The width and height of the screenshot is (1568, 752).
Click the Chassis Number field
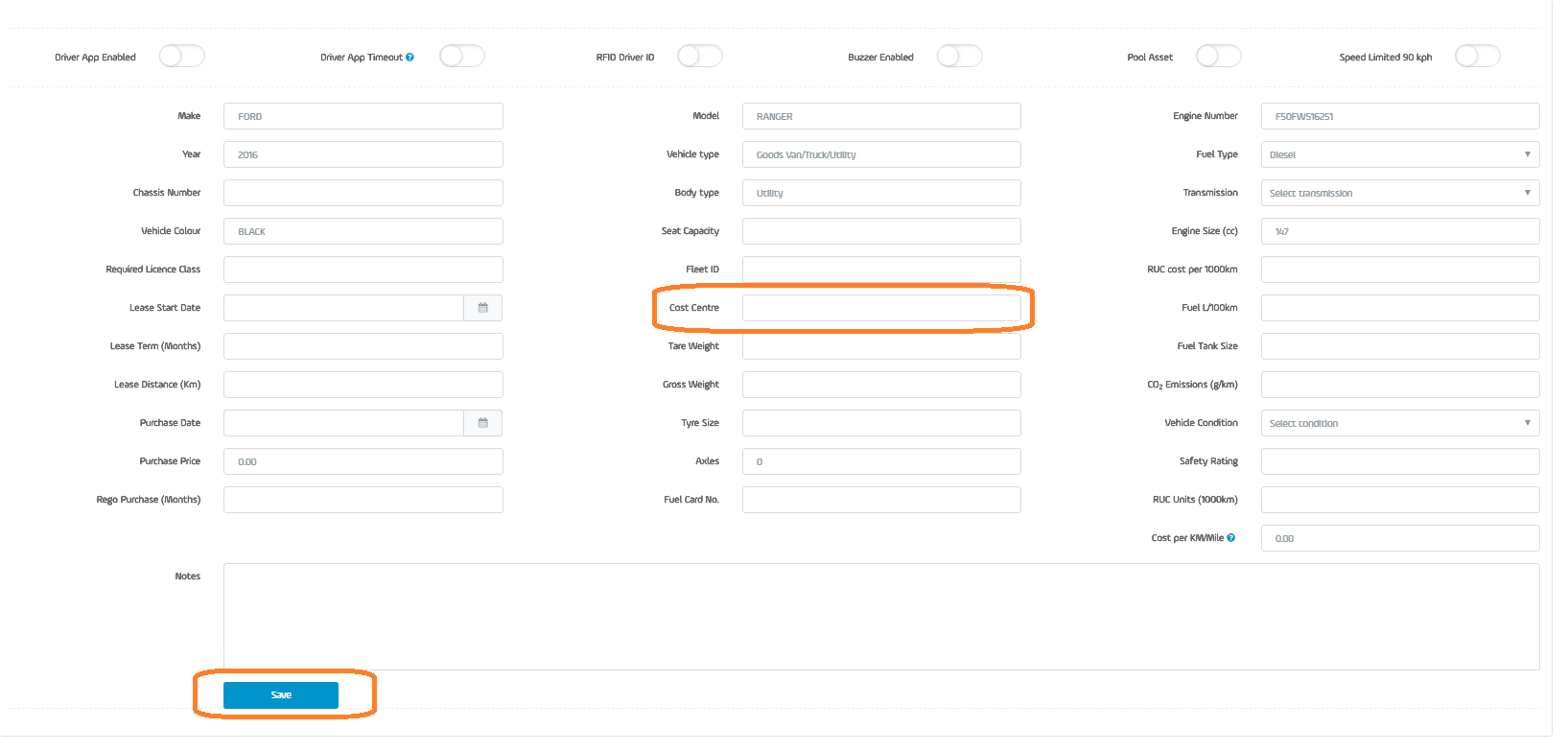(363, 193)
